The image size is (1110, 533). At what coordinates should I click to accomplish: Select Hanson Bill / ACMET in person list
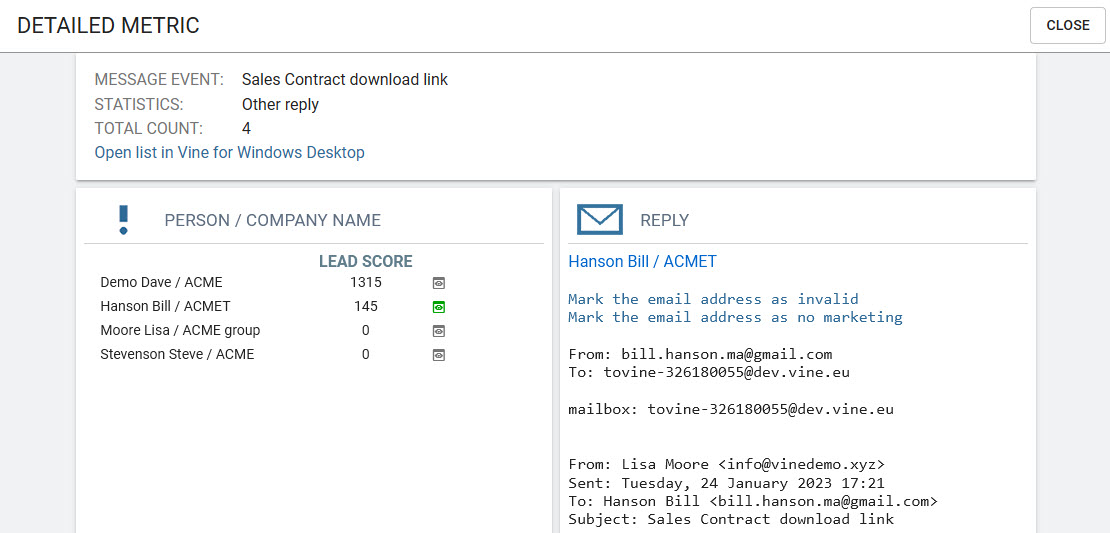coord(165,307)
